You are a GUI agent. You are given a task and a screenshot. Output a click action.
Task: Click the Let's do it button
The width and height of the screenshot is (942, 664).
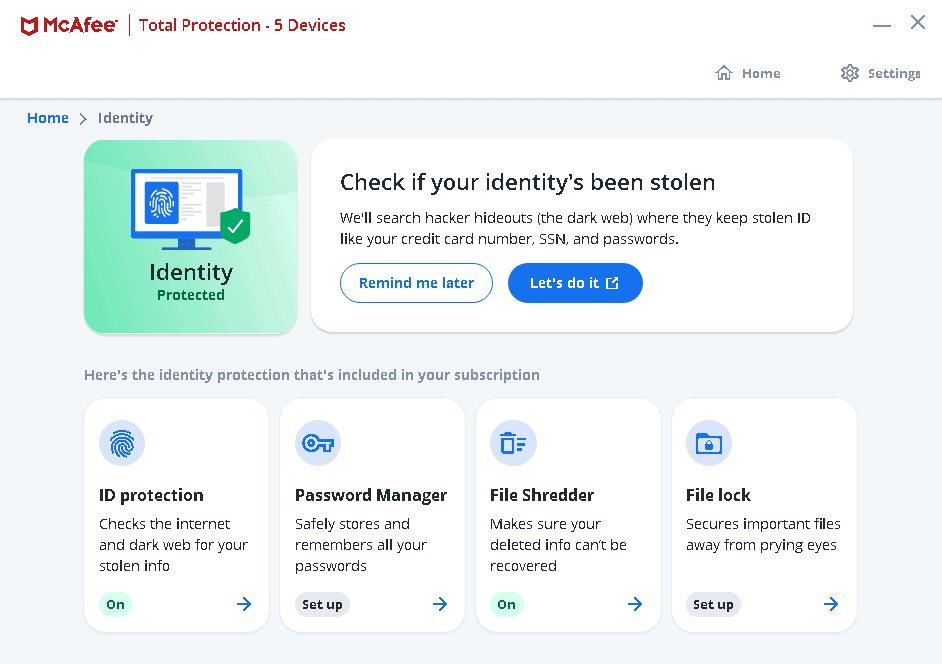point(575,283)
